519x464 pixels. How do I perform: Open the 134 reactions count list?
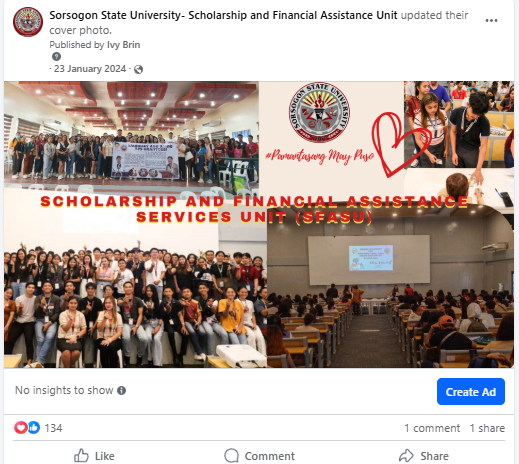click(x=53, y=428)
